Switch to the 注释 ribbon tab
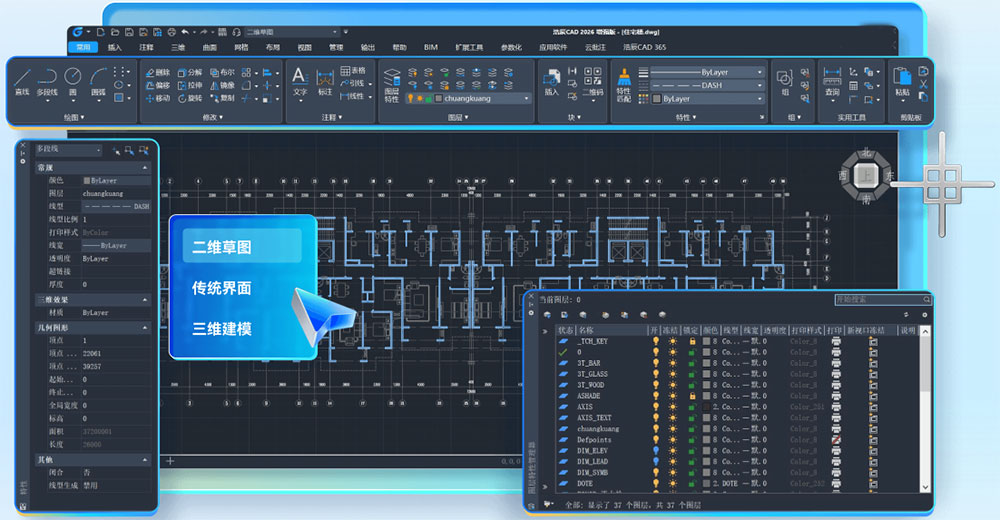 point(146,47)
